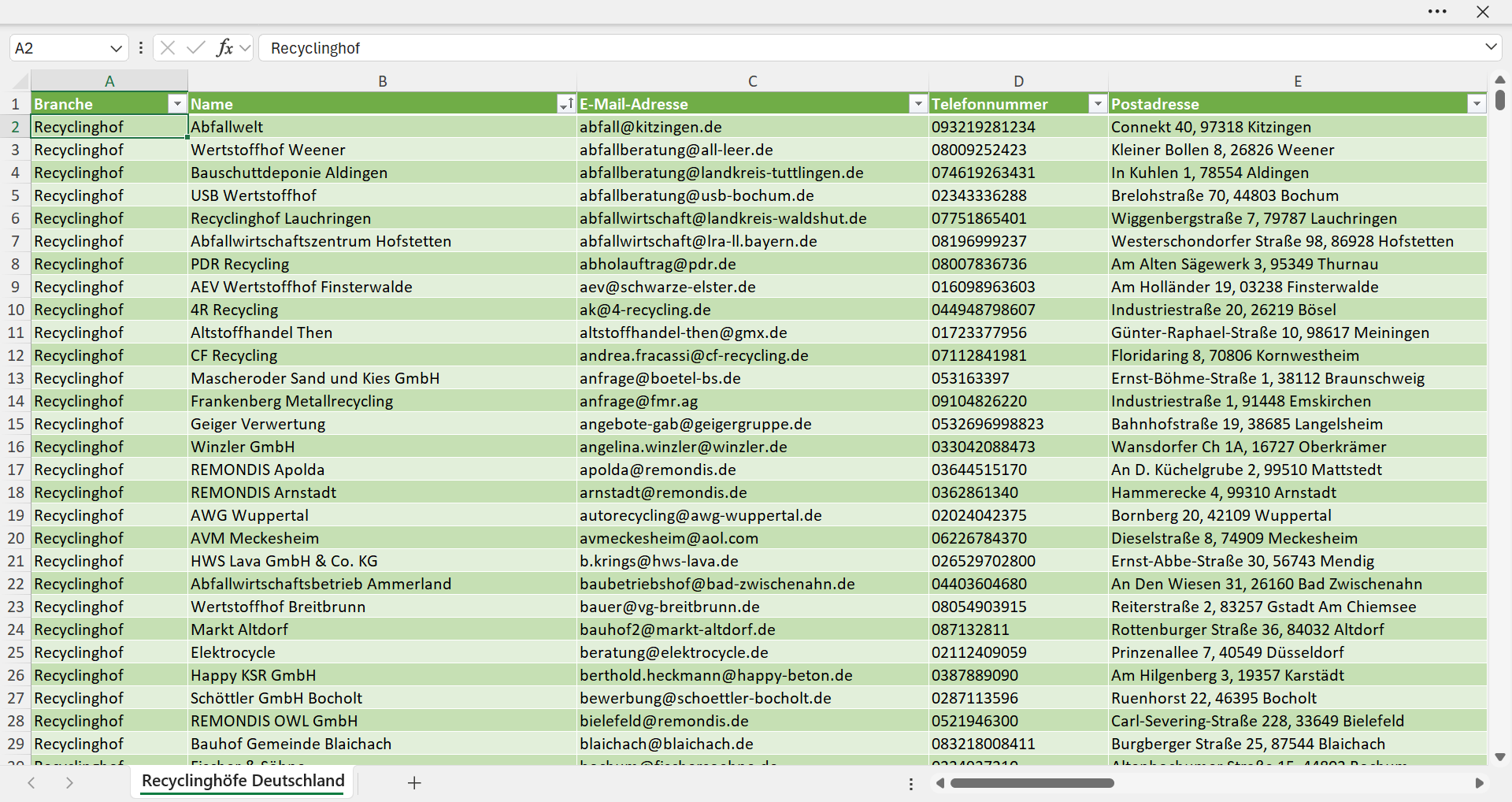Click the vertical scrollbar up arrow
The height and width of the screenshot is (802, 1512).
pos(1500,80)
